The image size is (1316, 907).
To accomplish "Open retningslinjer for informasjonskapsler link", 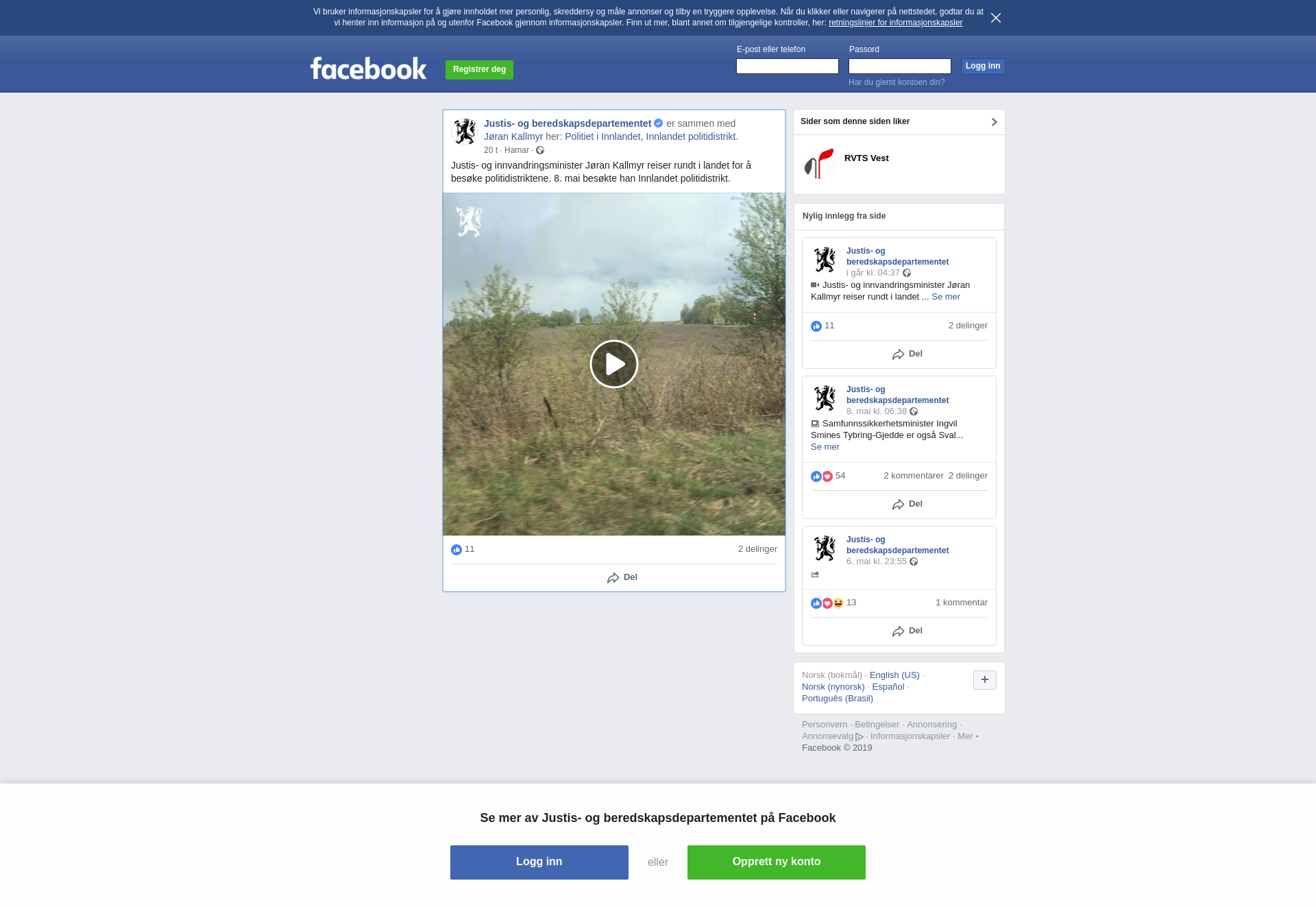I will [x=895, y=23].
